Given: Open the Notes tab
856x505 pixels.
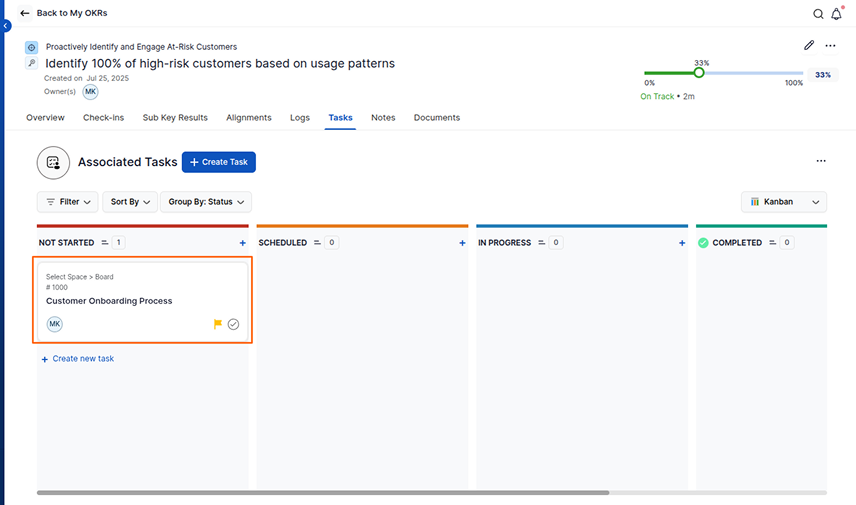Looking at the screenshot, I should click(383, 117).
